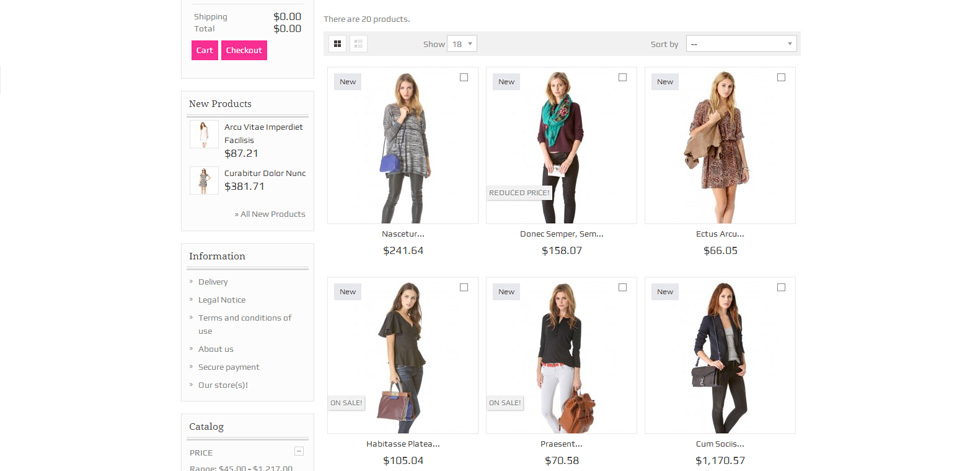
Task: Tick compare checkbox on Donec Semper product
Action: [622, 77]
